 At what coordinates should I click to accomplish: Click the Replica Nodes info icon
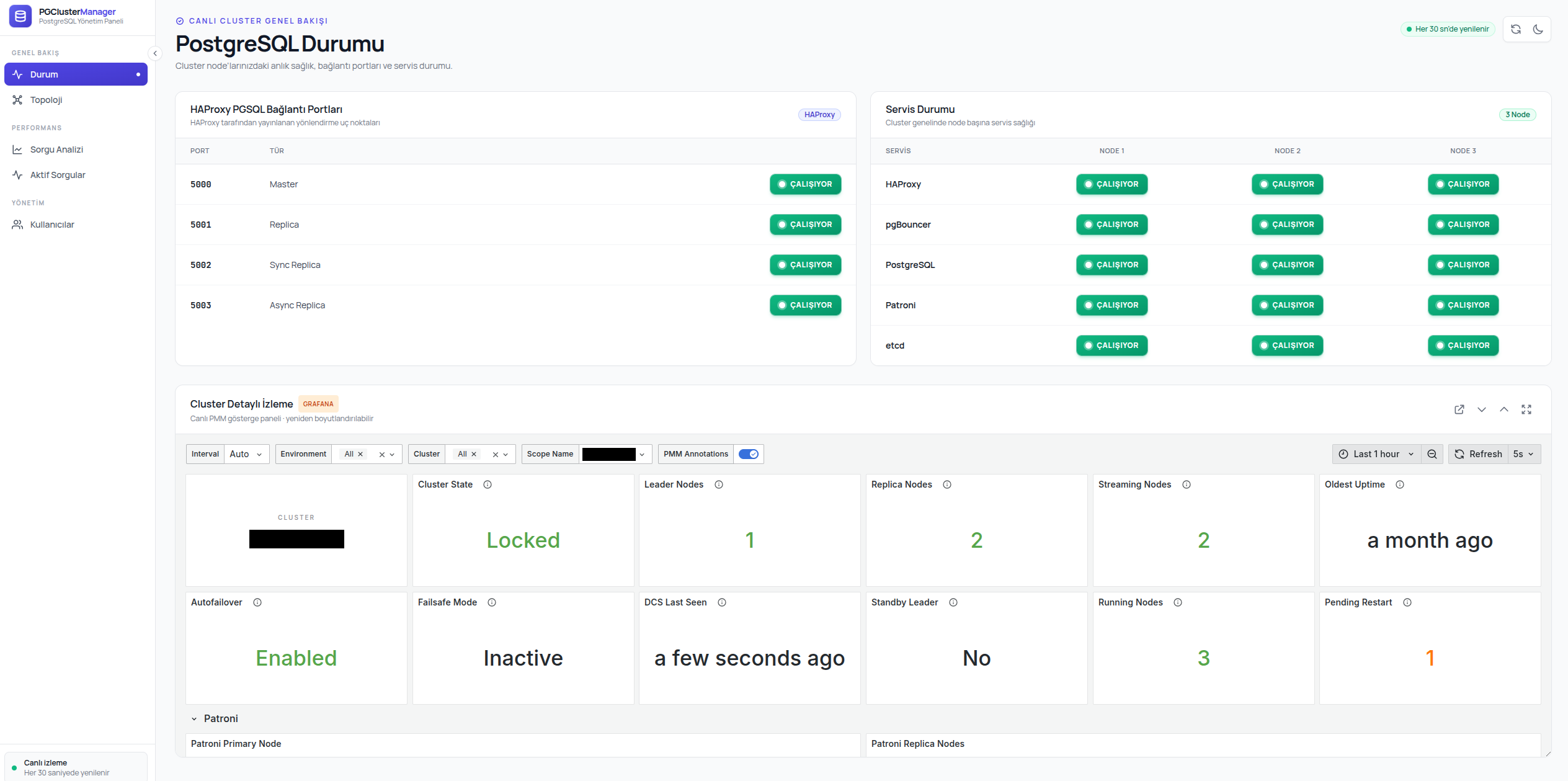tap(947, 484)
